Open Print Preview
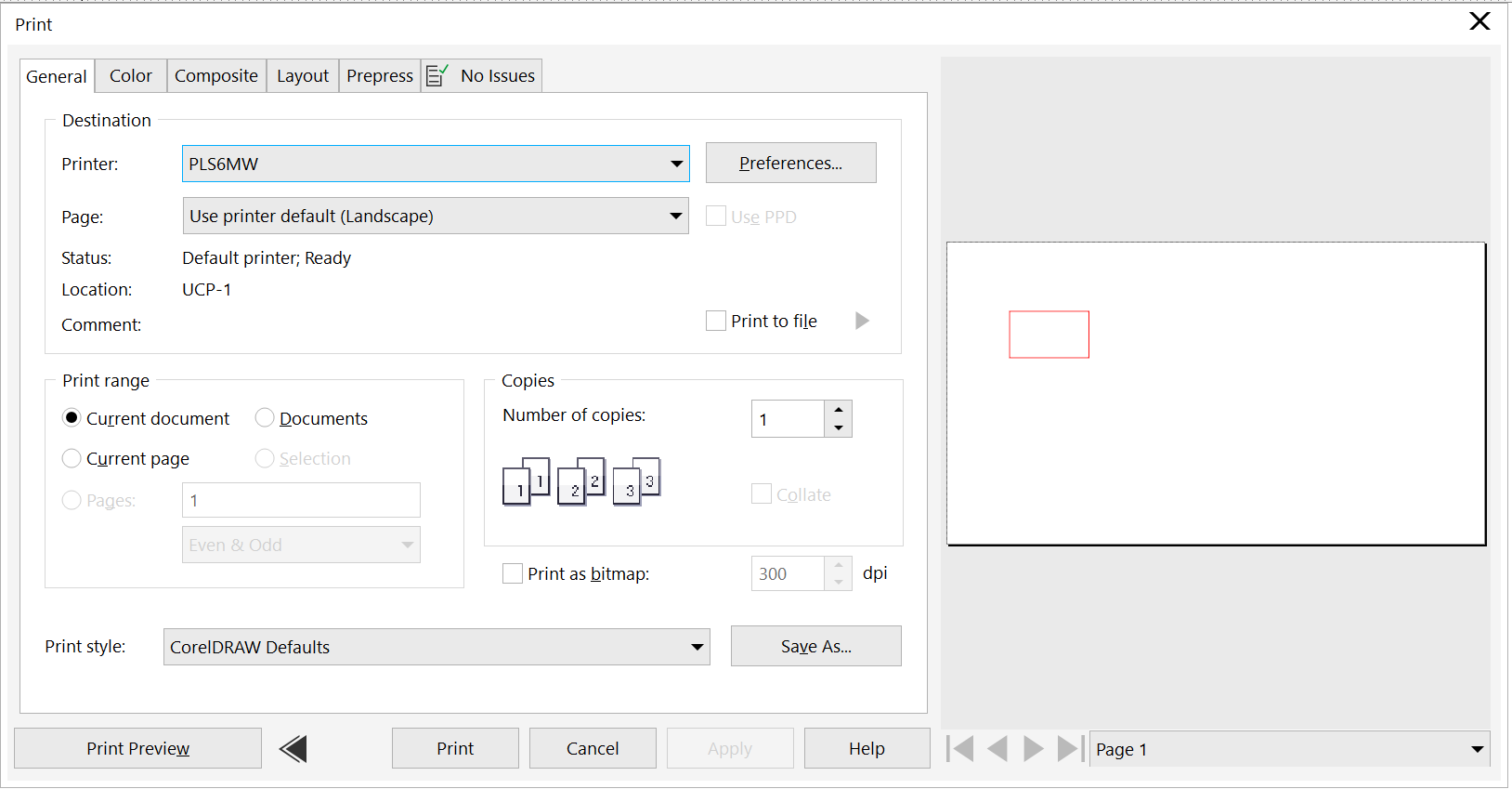Image resolution: width=1512 pixels, height=789 pixels. click(x=137, y=748)
